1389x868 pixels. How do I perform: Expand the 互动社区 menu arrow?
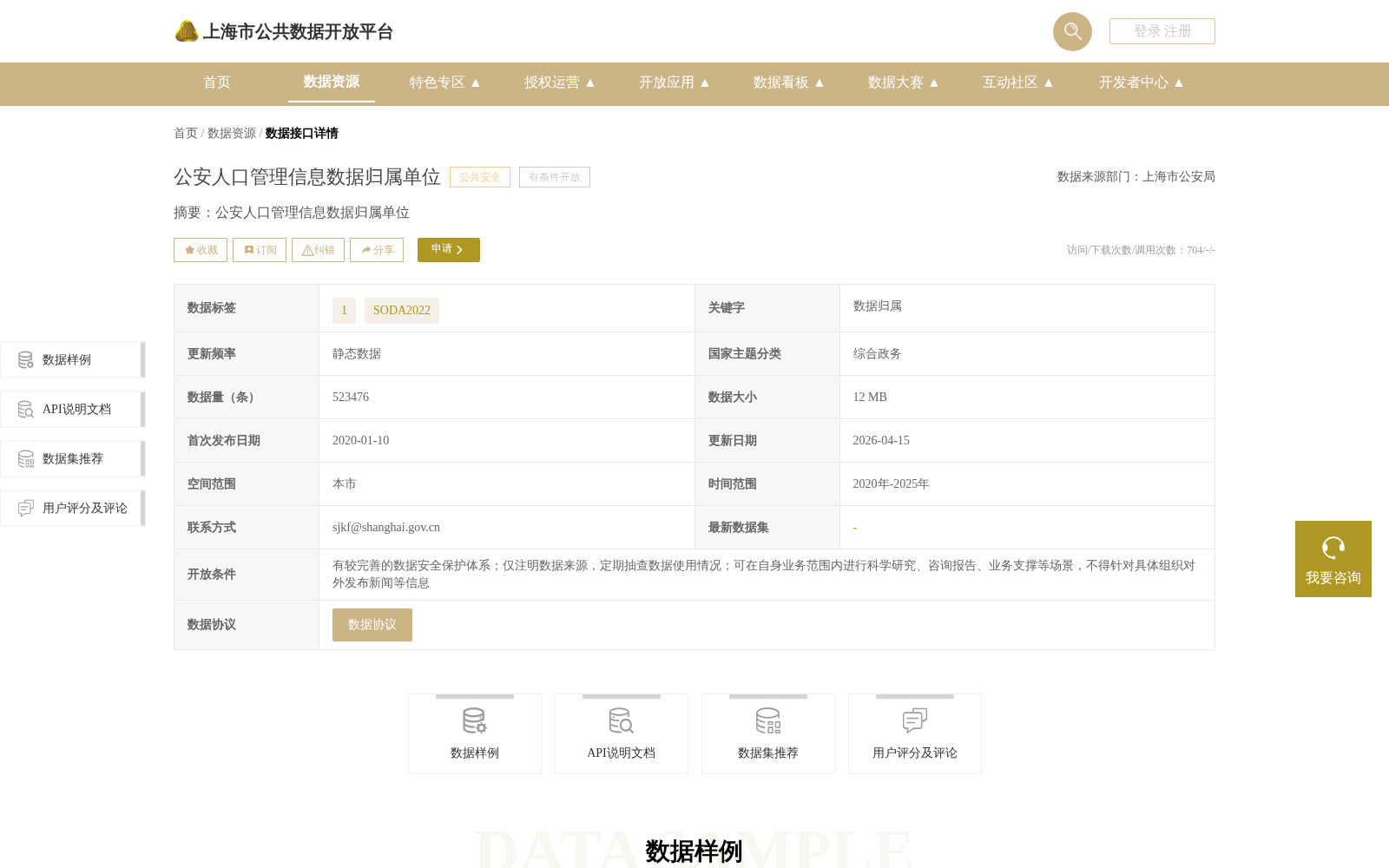[x=1049, y=82]
